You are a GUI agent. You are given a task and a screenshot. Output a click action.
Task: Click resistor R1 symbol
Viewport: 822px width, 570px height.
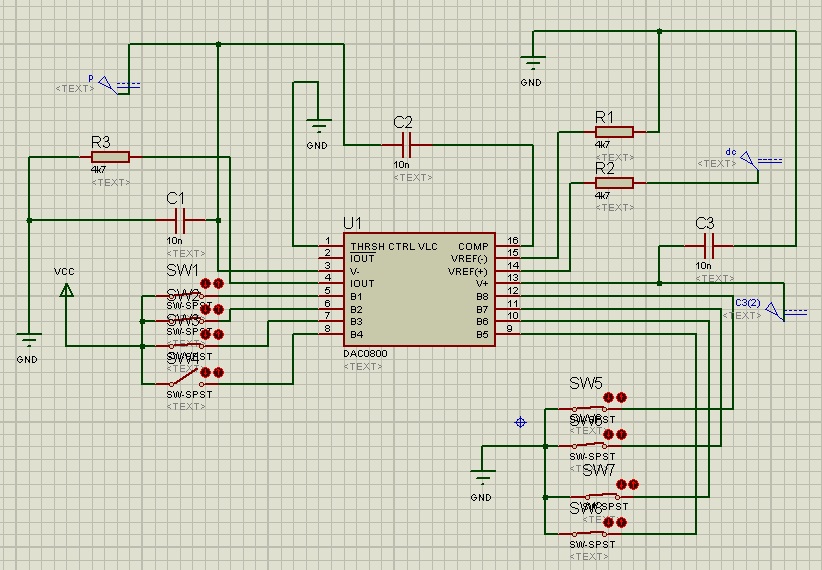(614, 131)
